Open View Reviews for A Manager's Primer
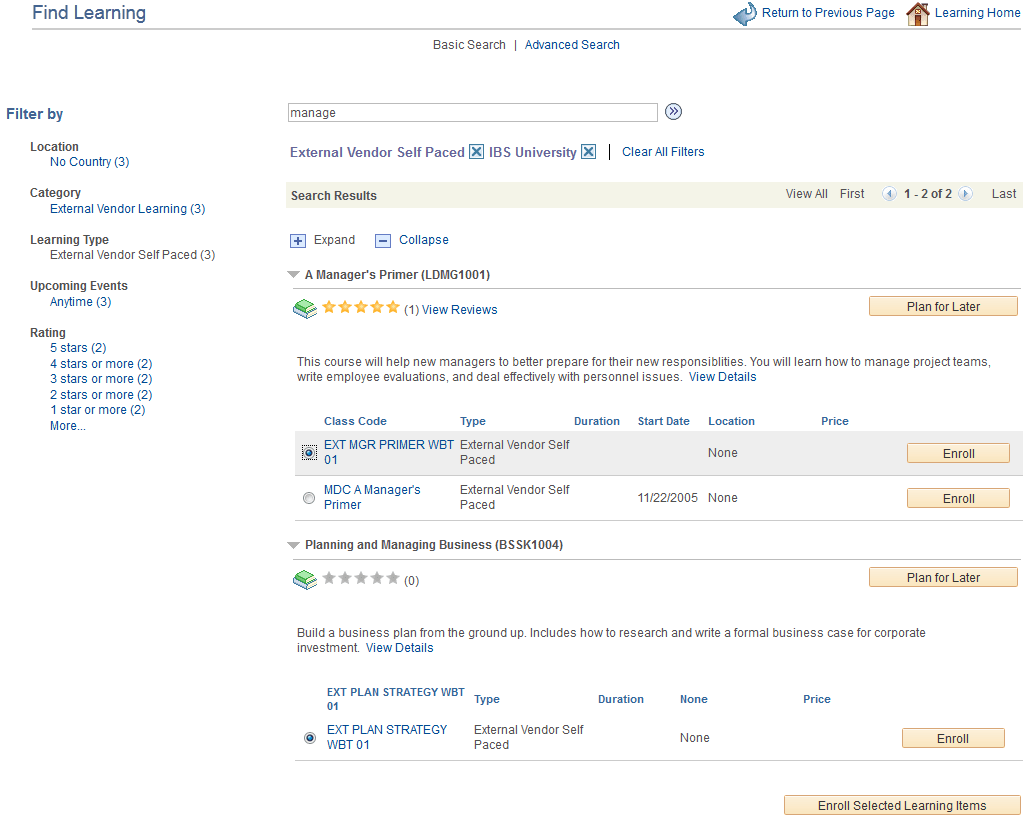Viewport: 1025px width, 819px height. click(459, 309)
